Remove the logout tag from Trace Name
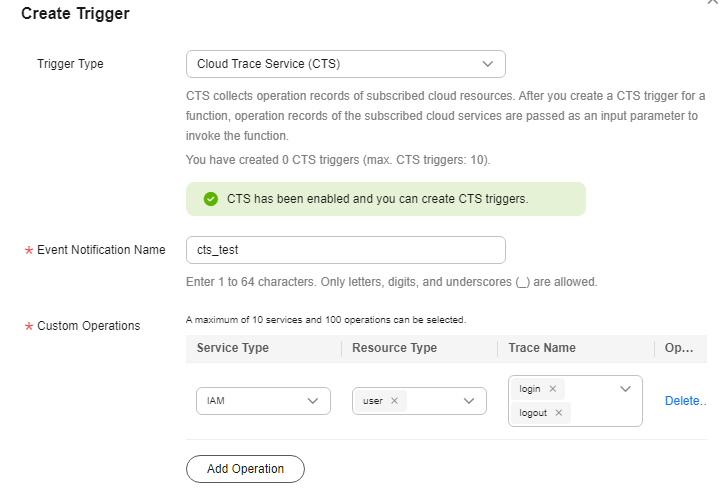This screenshot has width=727, height=491. pyautogui.click(x=559, y=413)
